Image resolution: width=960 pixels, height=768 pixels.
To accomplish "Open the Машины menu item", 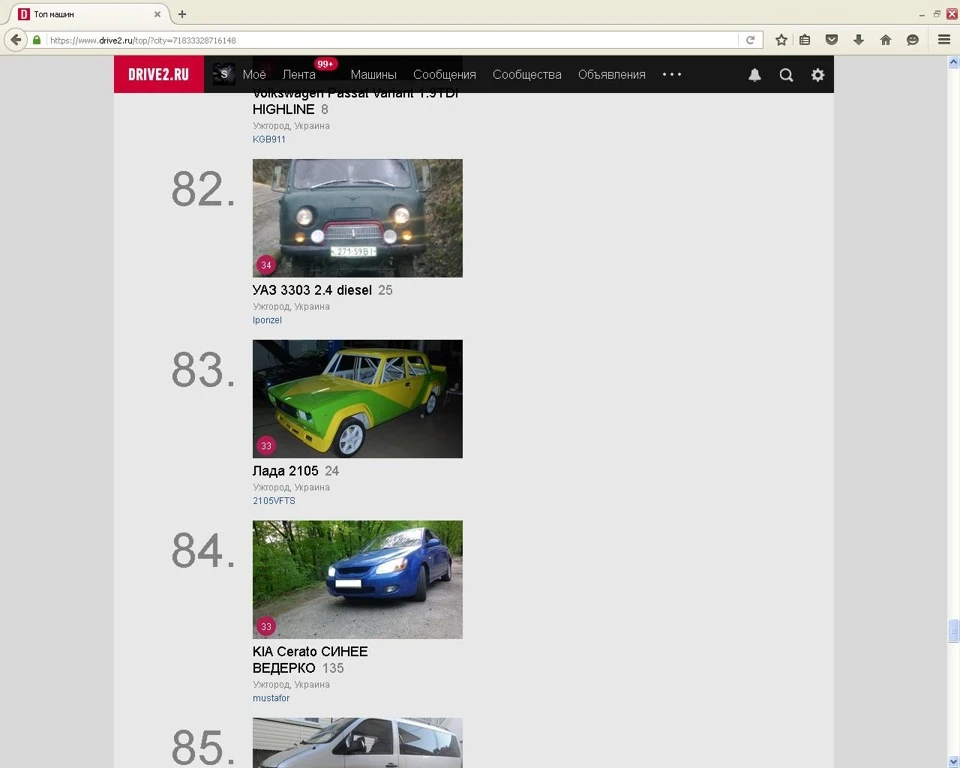I will point(373,75).
